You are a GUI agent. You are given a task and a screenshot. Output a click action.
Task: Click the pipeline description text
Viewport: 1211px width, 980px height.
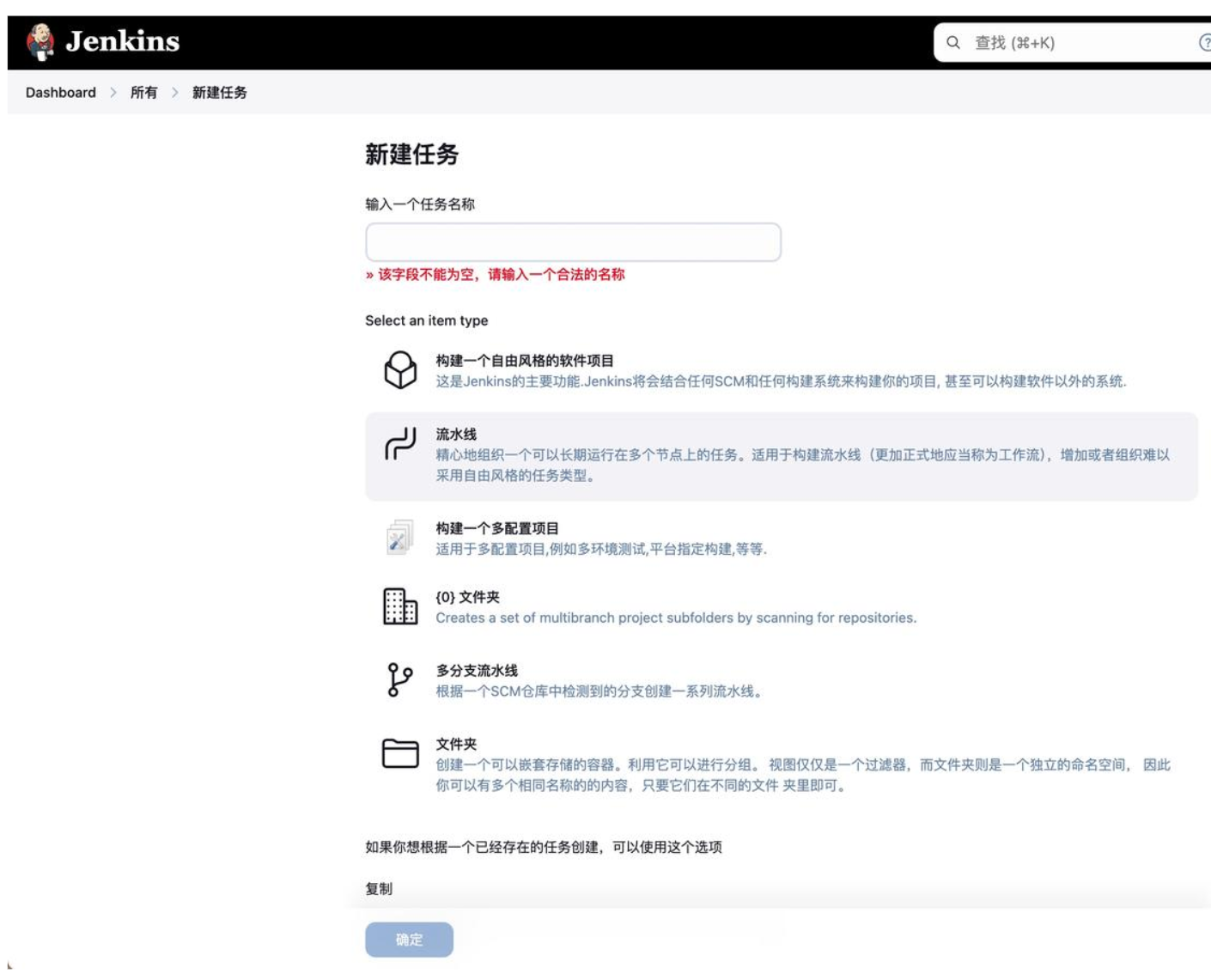click(x=802, y=466)
